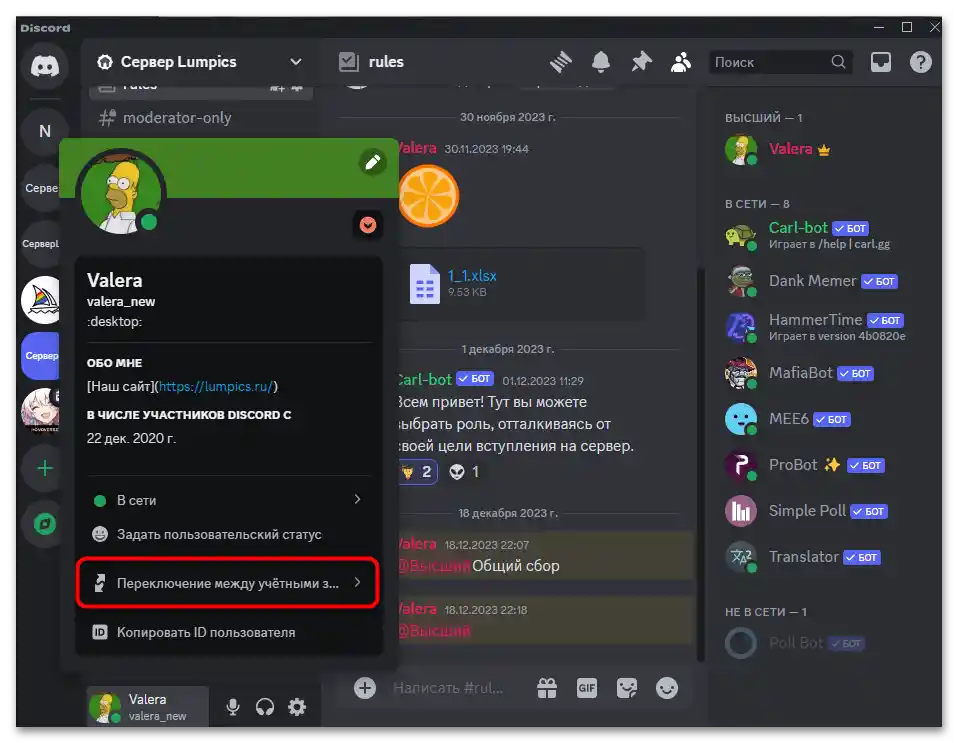Add attachment plus button in message box
This screenshot has width=958, height=743.
(x=365, y=688)
